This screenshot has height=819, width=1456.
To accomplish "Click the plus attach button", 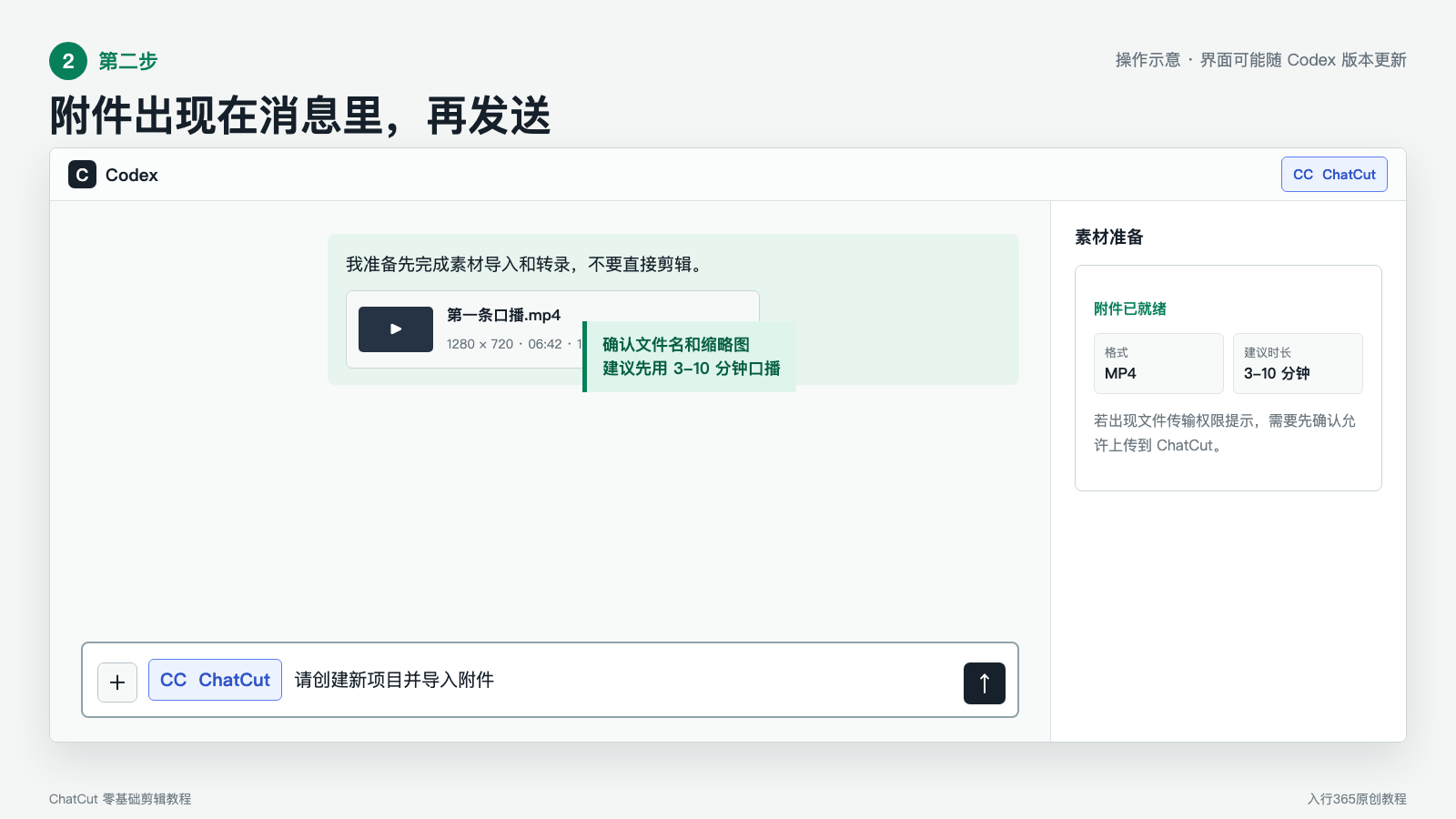I will click(117, 682).
